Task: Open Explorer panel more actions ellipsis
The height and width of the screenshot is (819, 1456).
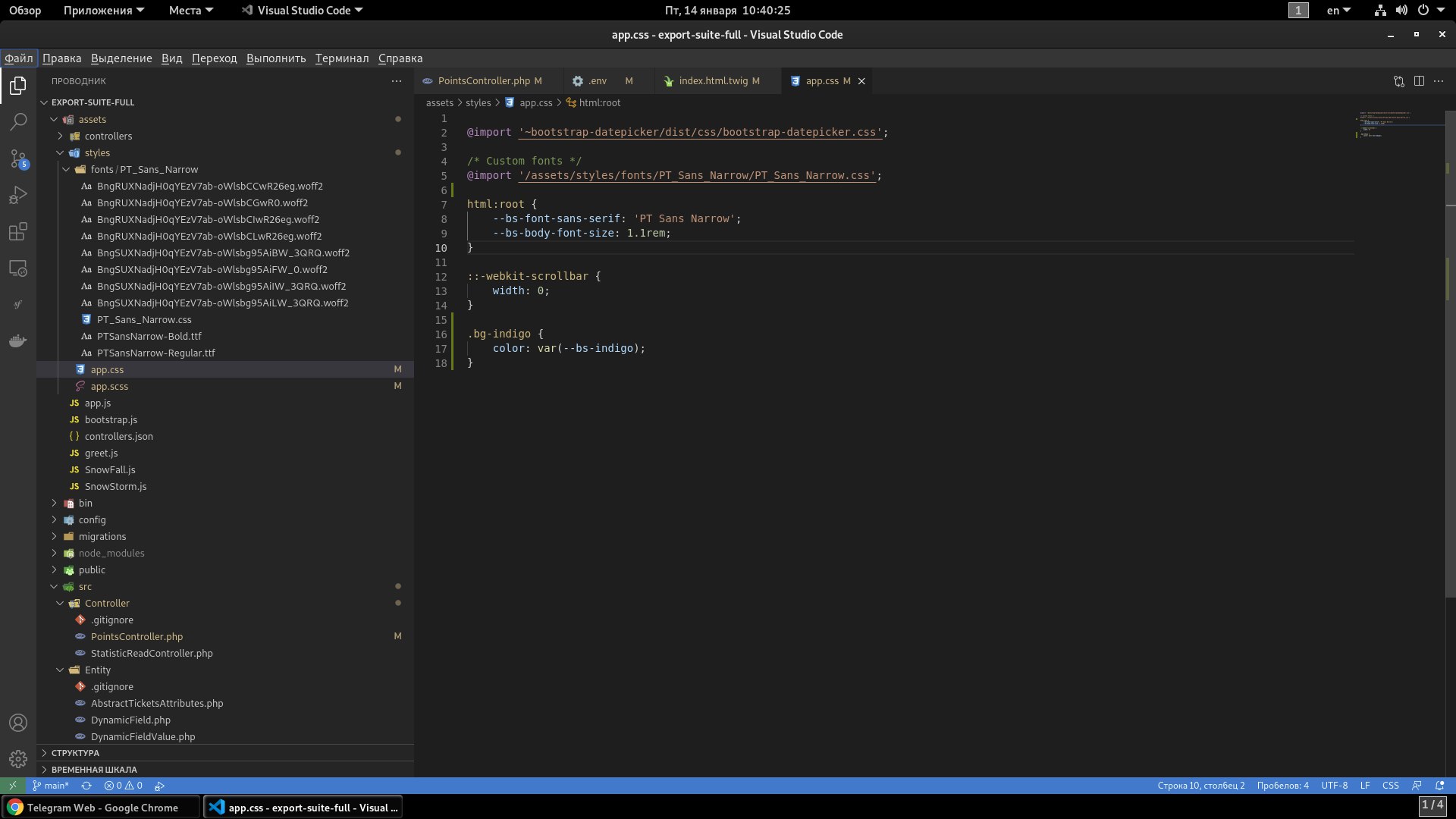Action: (x=397, y=81)
